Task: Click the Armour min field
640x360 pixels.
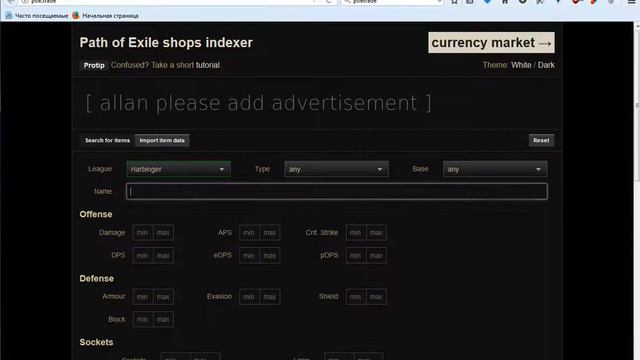Action: 143,297
